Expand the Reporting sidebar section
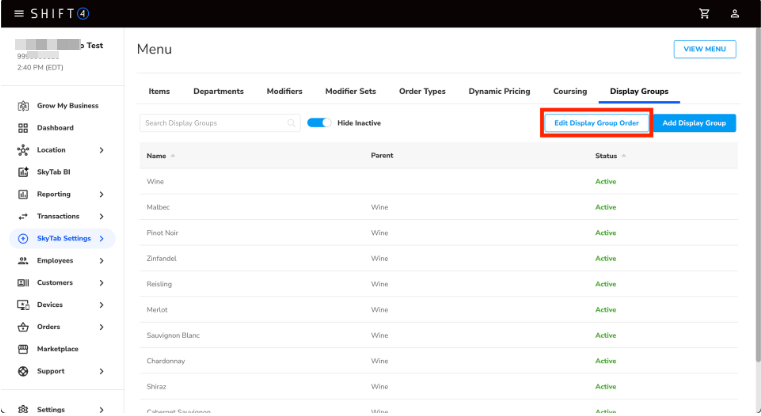The width and height of the screenshot is (761, 416). 101,194
